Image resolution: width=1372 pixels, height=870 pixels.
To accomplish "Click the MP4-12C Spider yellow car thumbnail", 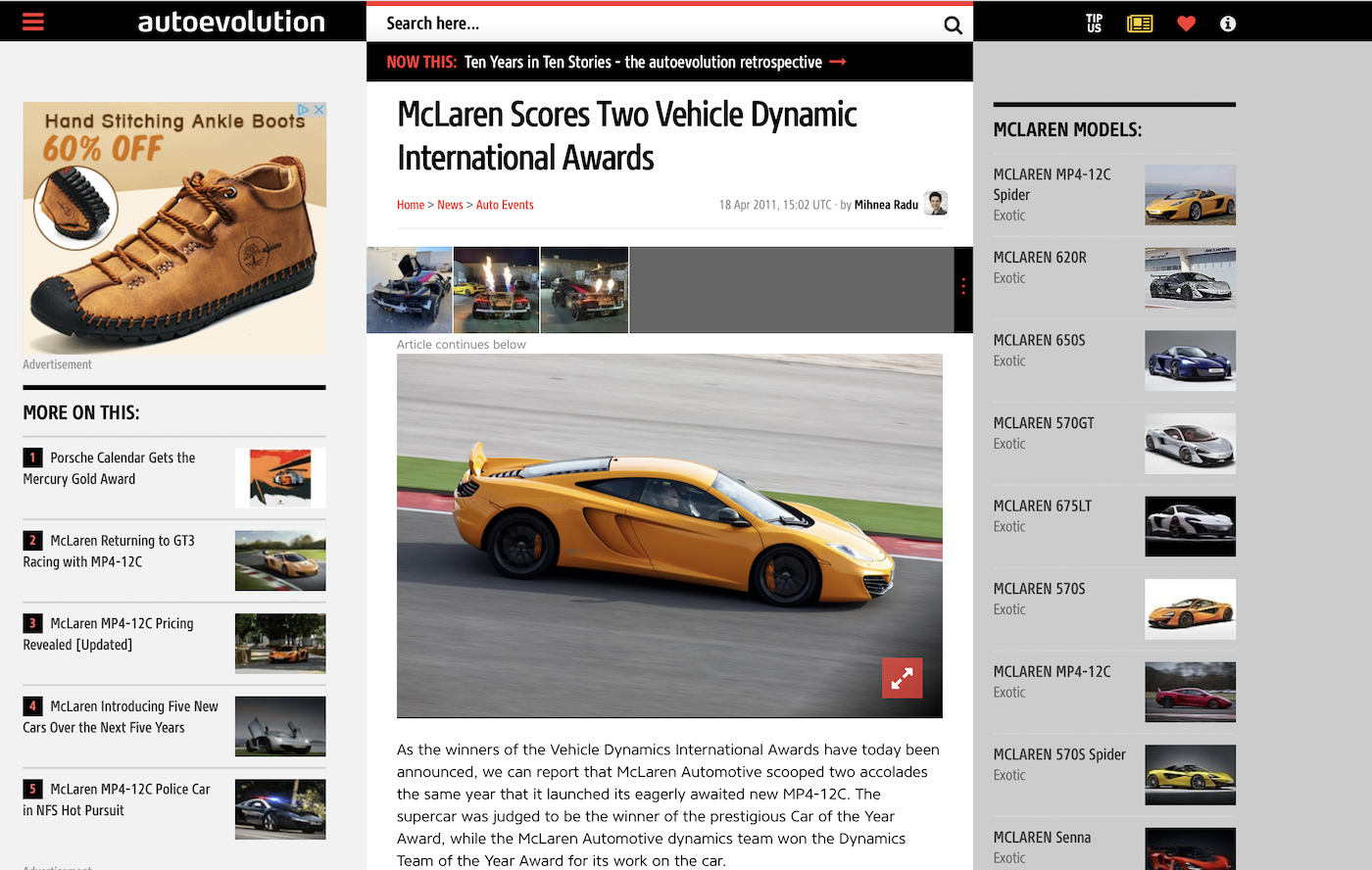I will pos(1190,195).
